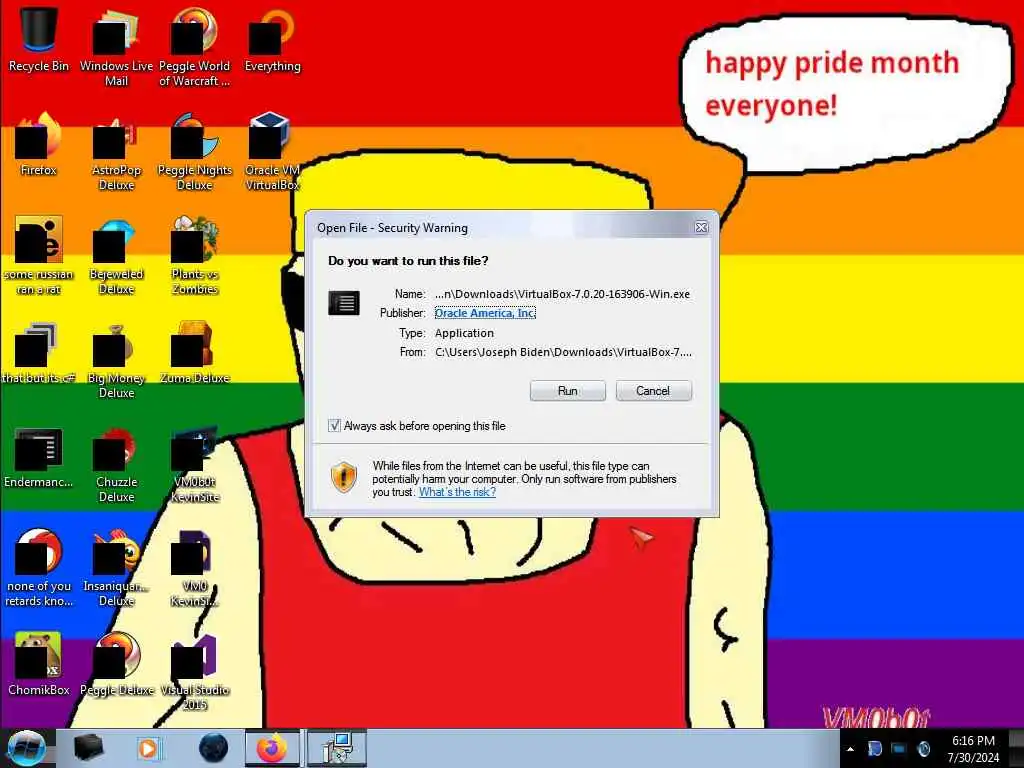Select the 'some russian ran a rat' icon
1024x768 pixels.
(39, 255)
